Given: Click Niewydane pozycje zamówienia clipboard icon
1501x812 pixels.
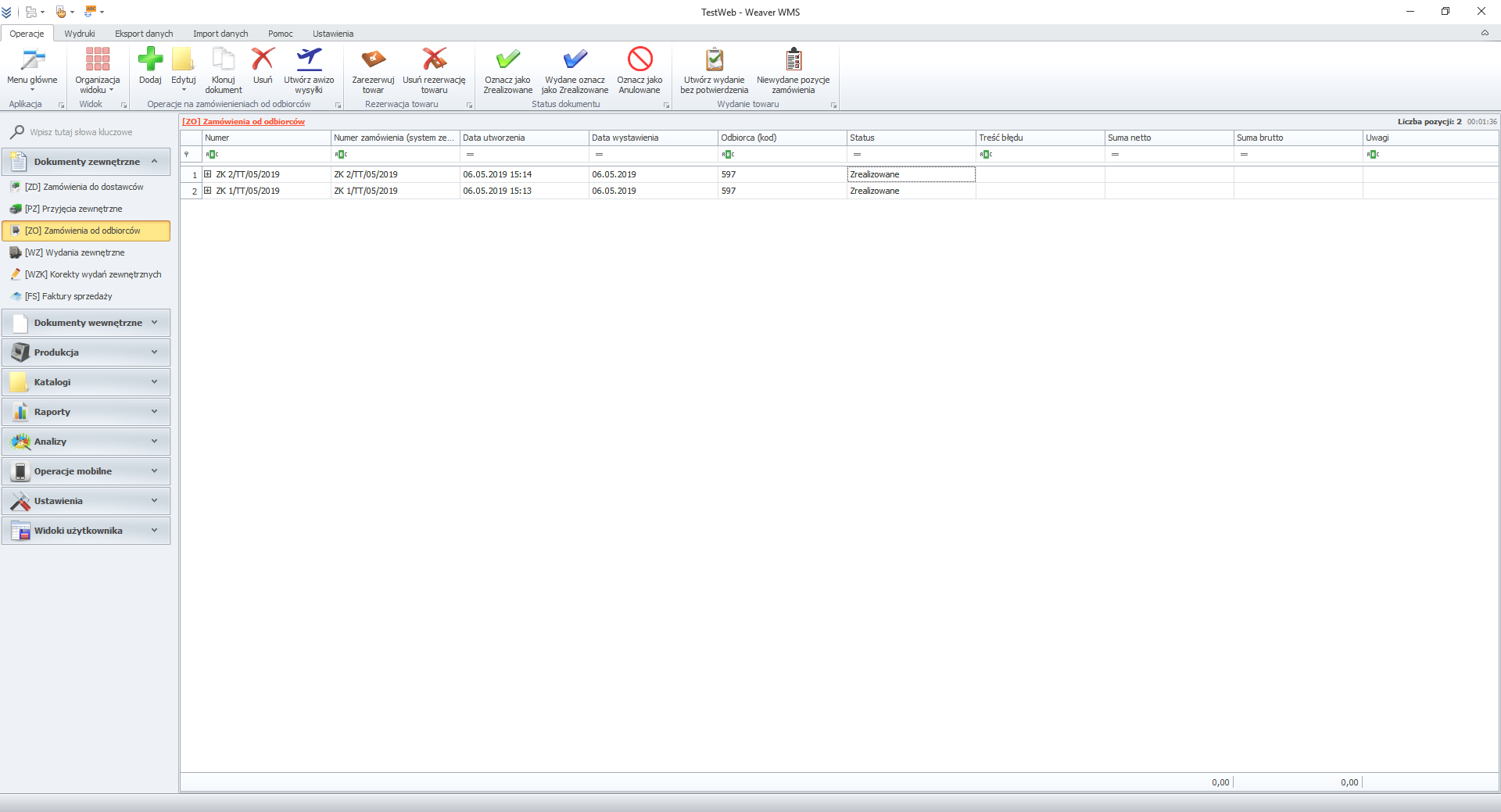Looking at the screenshot, I should 793,60.
